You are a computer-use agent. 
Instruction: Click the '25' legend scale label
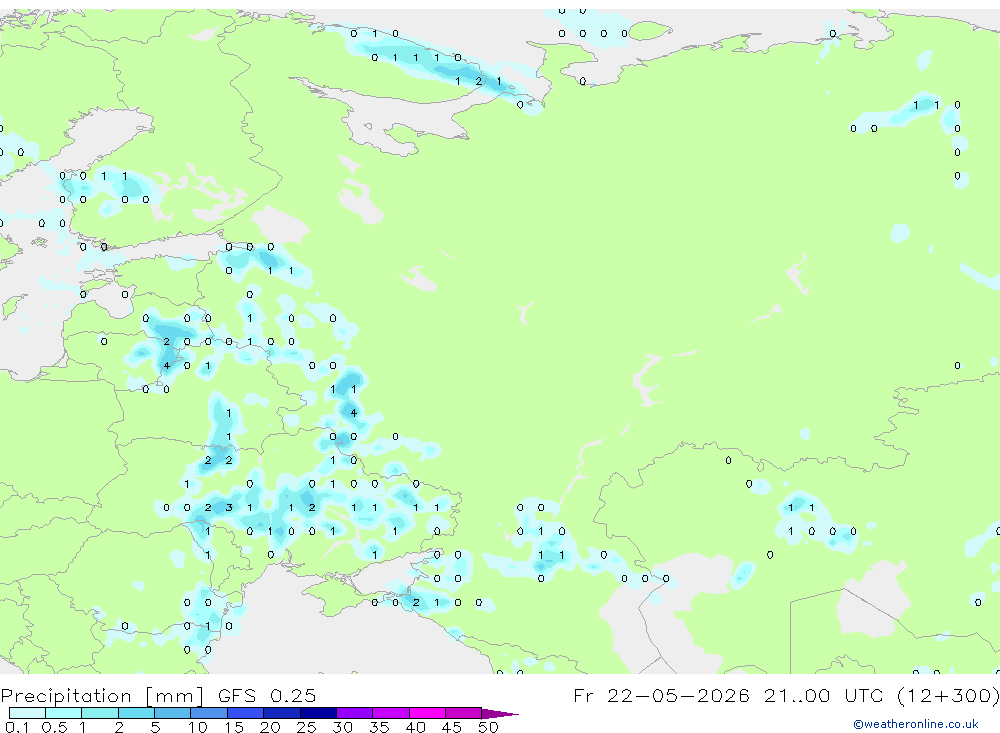pos(306,727)
